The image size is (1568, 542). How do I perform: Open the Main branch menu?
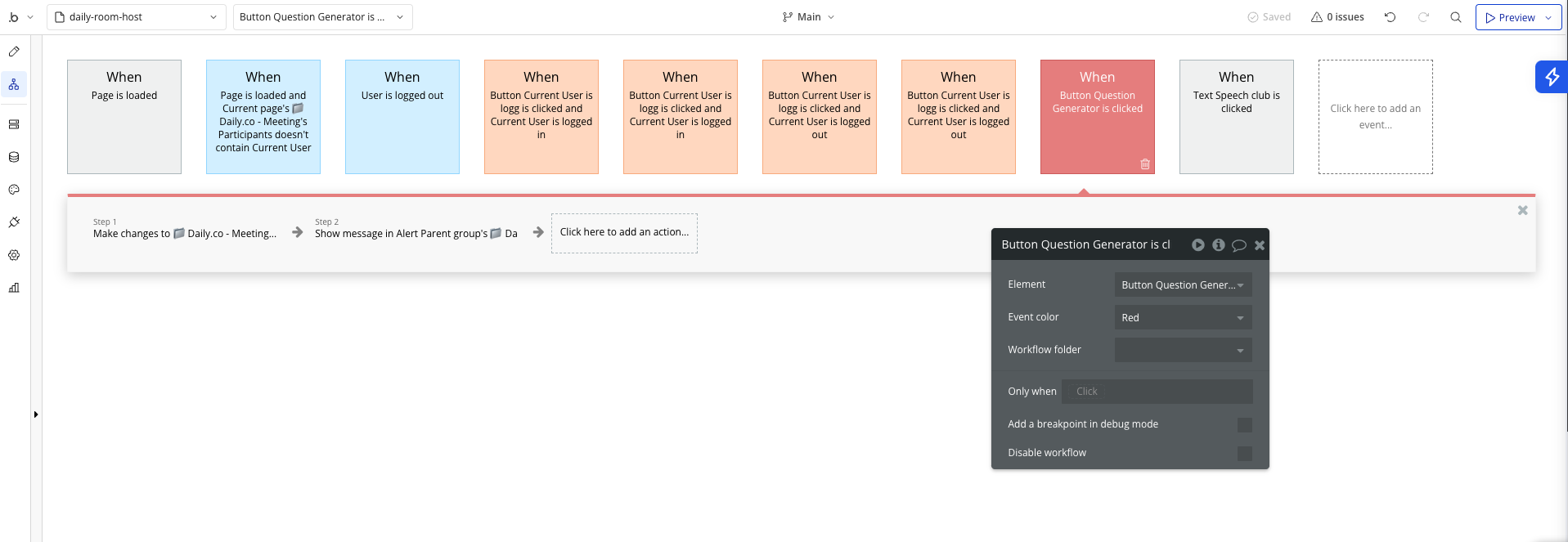[808, 17]
